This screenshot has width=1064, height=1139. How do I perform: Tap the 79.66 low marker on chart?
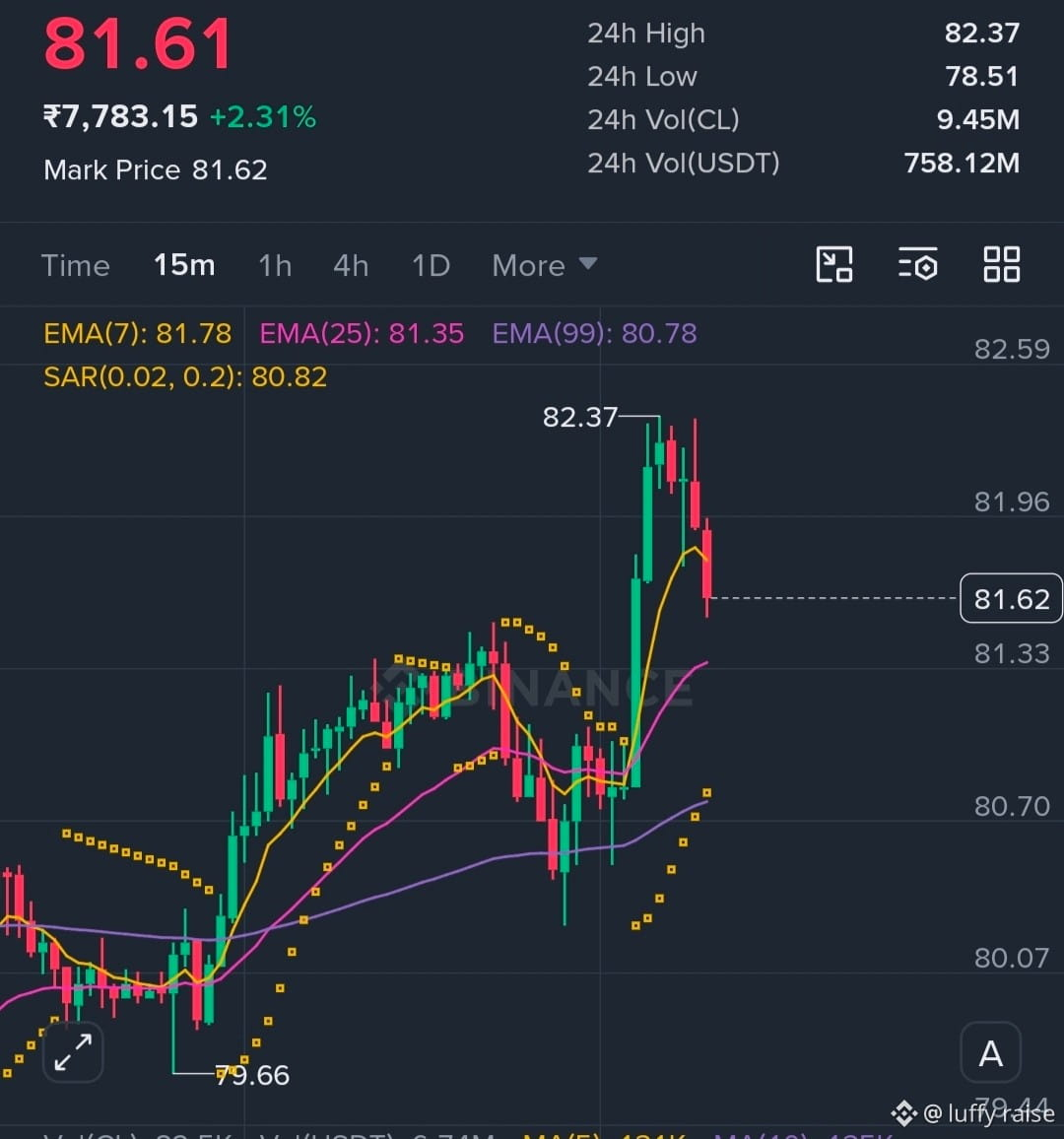252,1075
